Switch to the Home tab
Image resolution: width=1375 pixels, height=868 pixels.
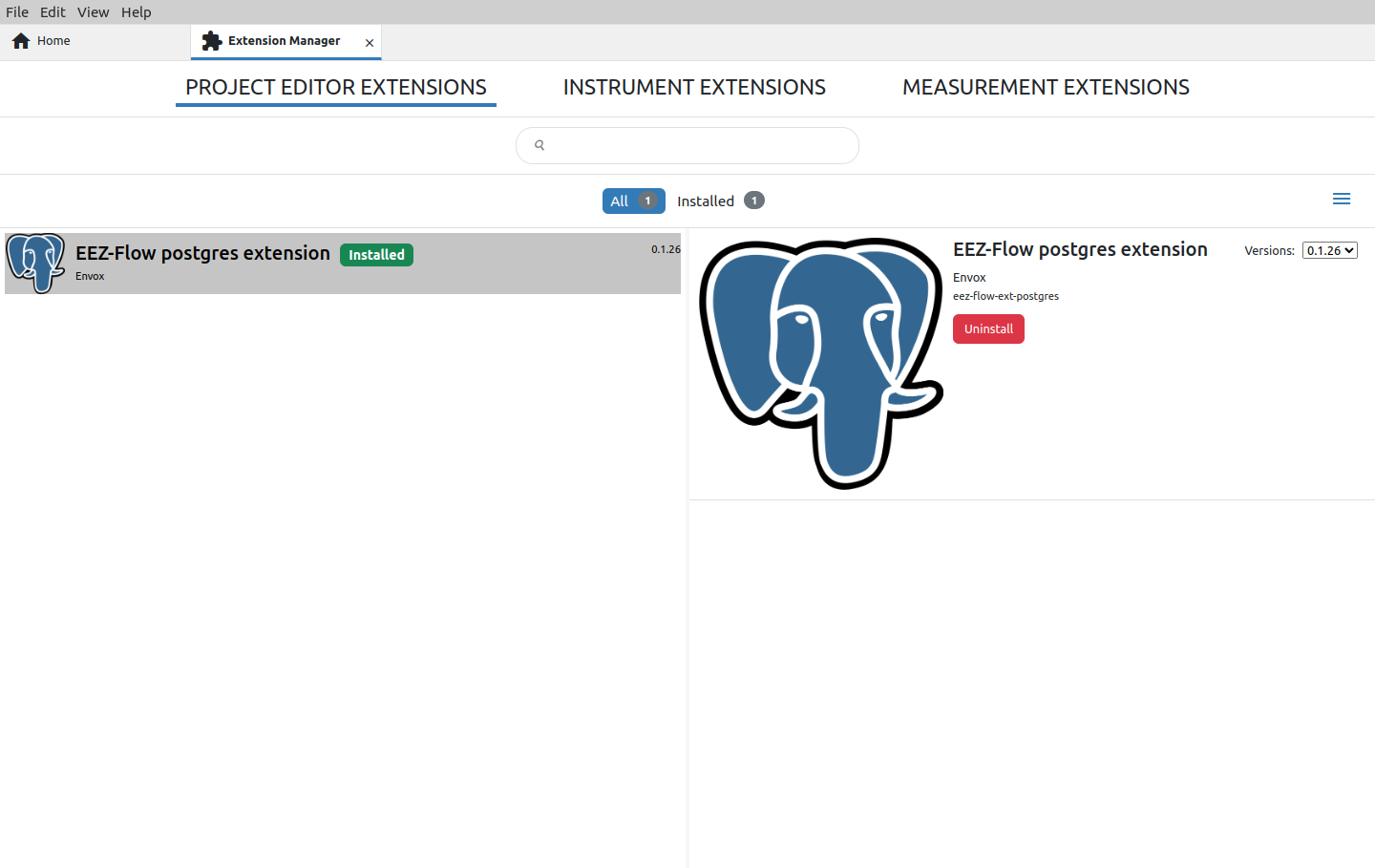pyautogui.click(x=95, y=41)
